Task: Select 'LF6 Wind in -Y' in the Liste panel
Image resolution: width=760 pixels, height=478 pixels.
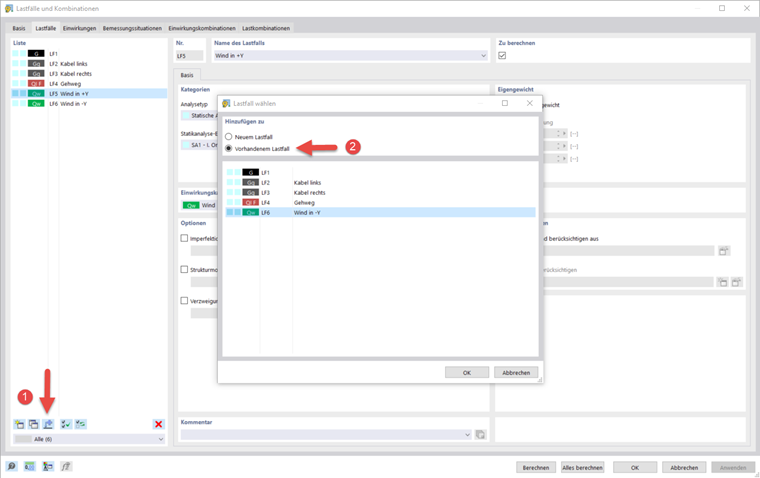Action: pyautogui.click(x=89, y=103)
